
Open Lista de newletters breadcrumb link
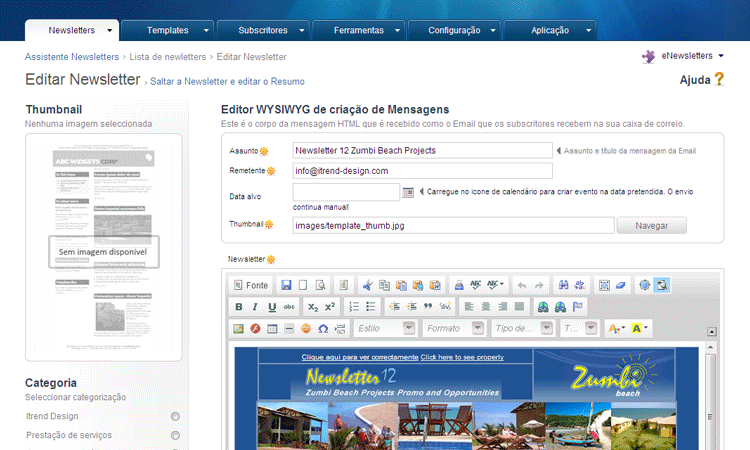(167, 57)
